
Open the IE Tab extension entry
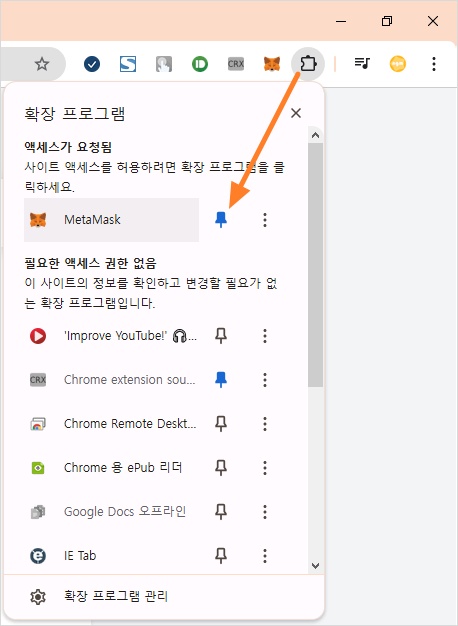click(x=111, y=555)
